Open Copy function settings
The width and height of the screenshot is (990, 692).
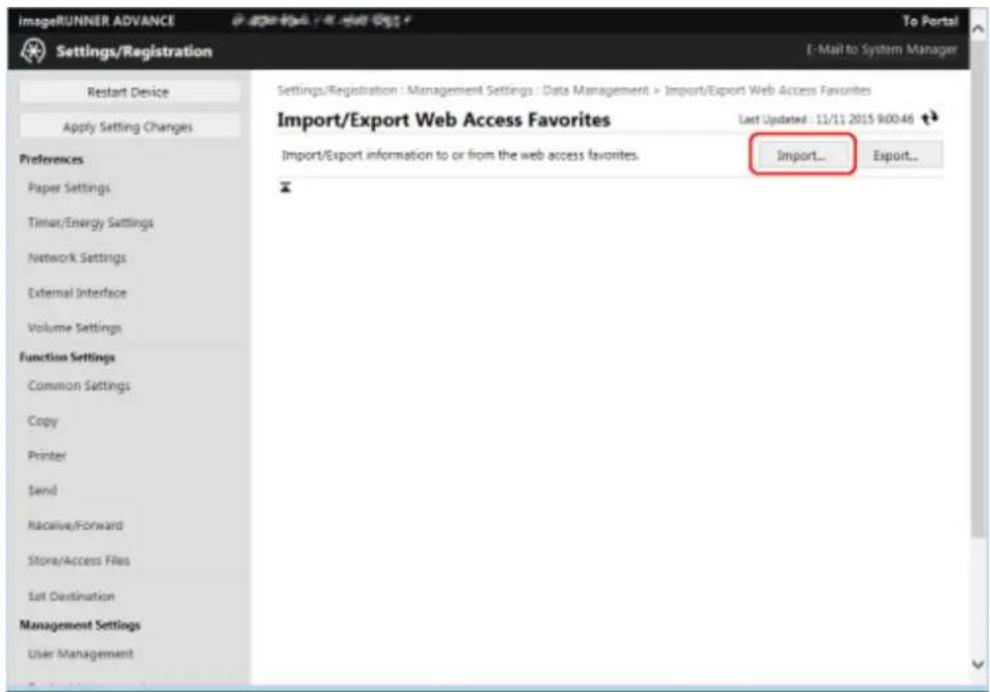(42, 421)
